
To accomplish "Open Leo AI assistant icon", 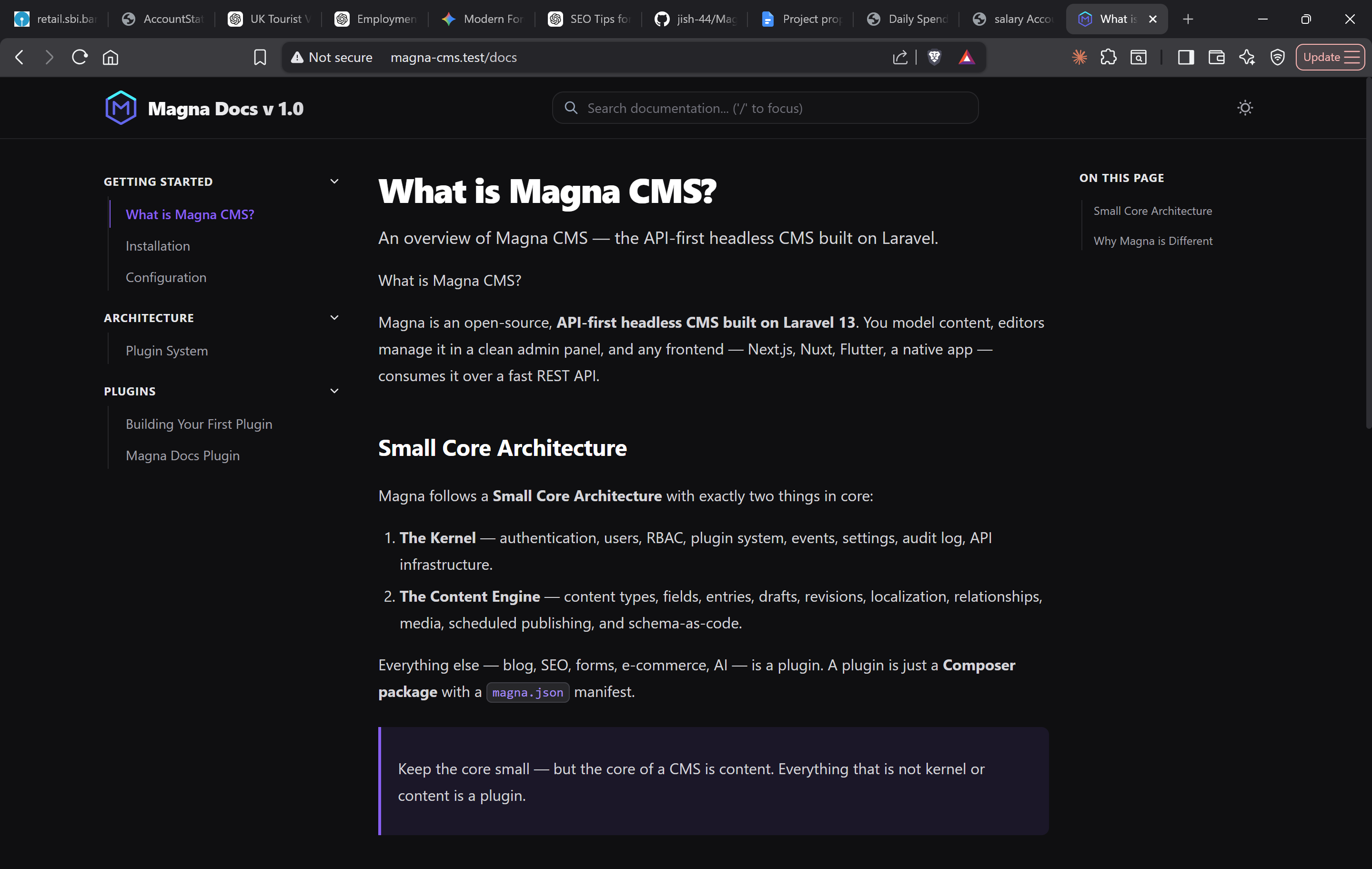I will click(1247, 58).
